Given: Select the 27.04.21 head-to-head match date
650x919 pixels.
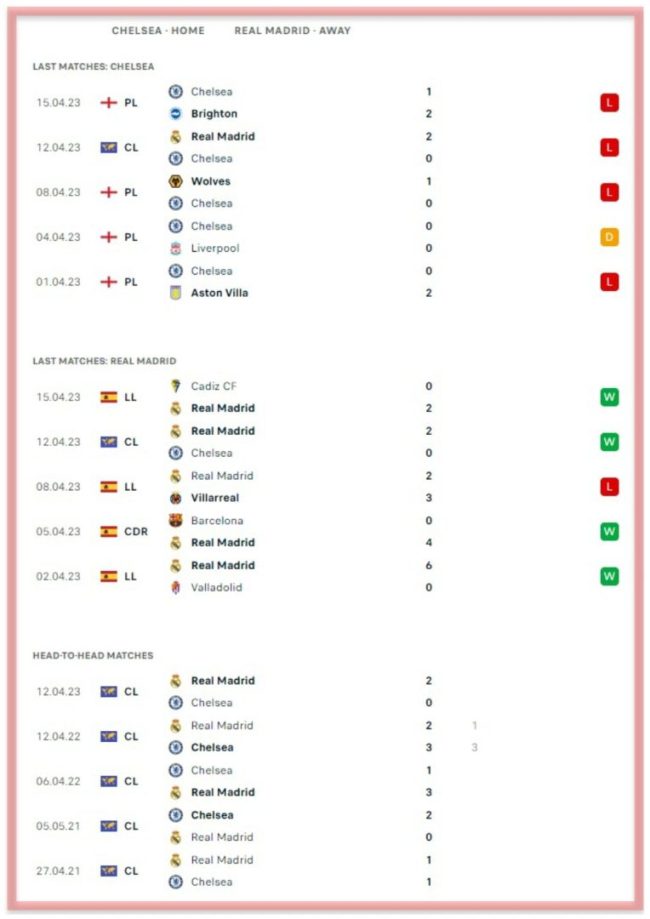Looking at the screenshot, I should point(58,871).
